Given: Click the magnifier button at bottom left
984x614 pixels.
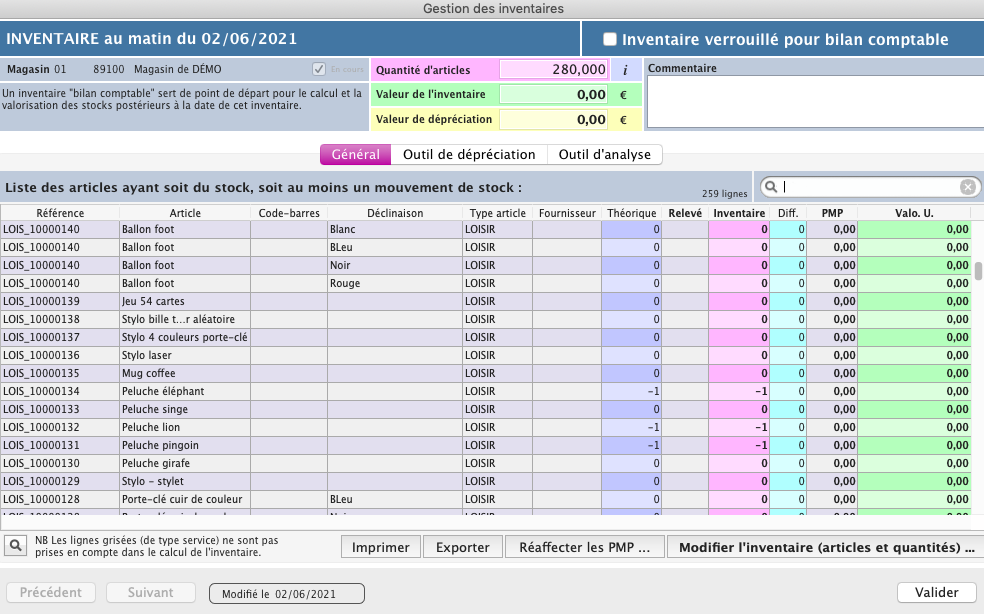Looking at the screenshot, I should coord(16,545).
